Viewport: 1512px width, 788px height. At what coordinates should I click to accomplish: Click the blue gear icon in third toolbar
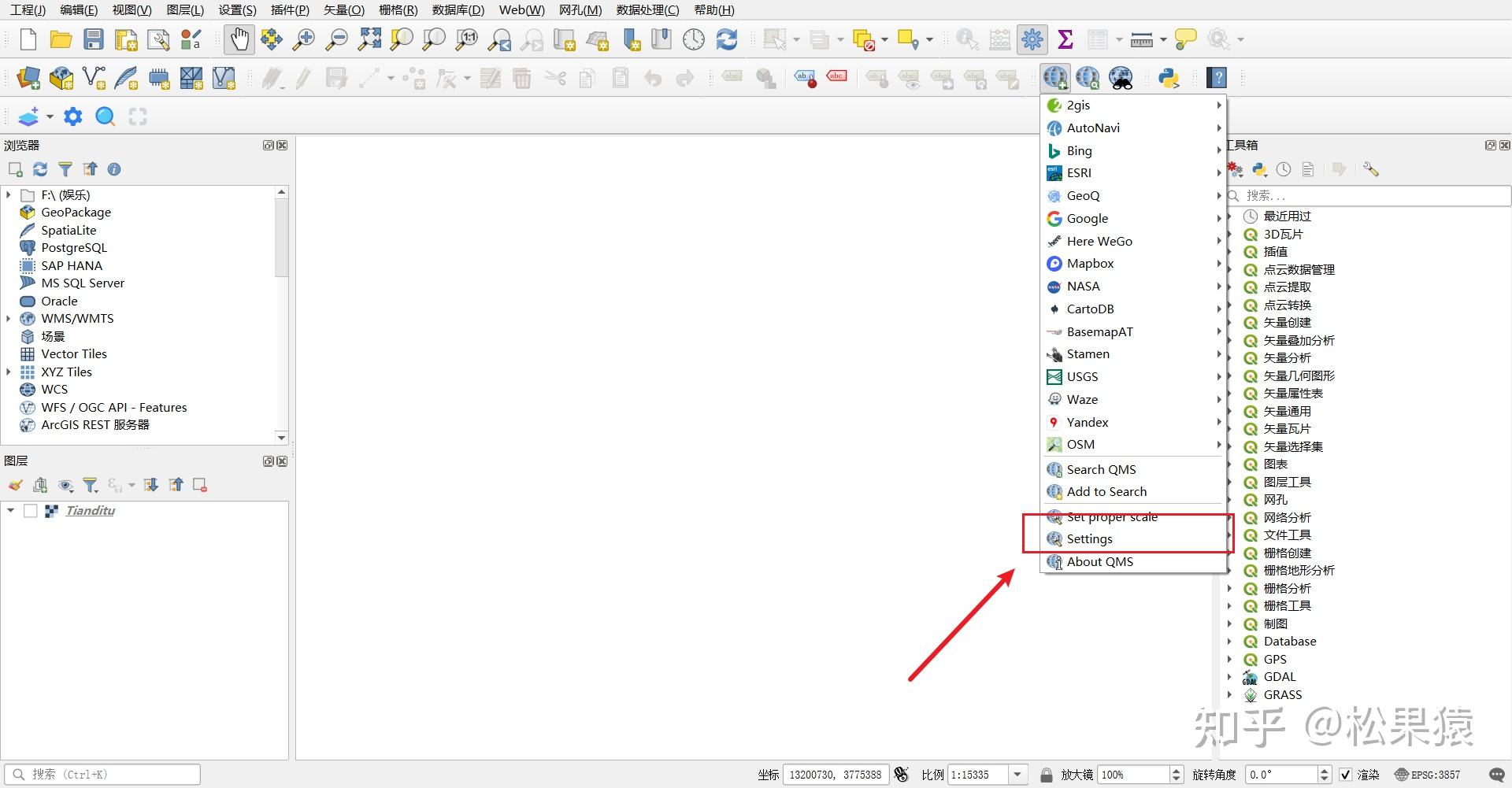pos(73,117)
